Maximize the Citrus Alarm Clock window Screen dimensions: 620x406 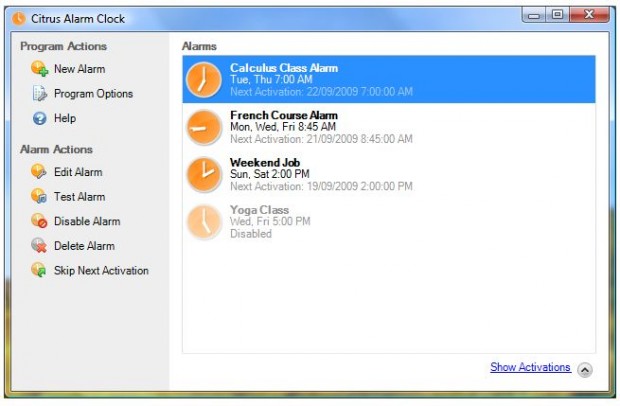pos(558,15)
